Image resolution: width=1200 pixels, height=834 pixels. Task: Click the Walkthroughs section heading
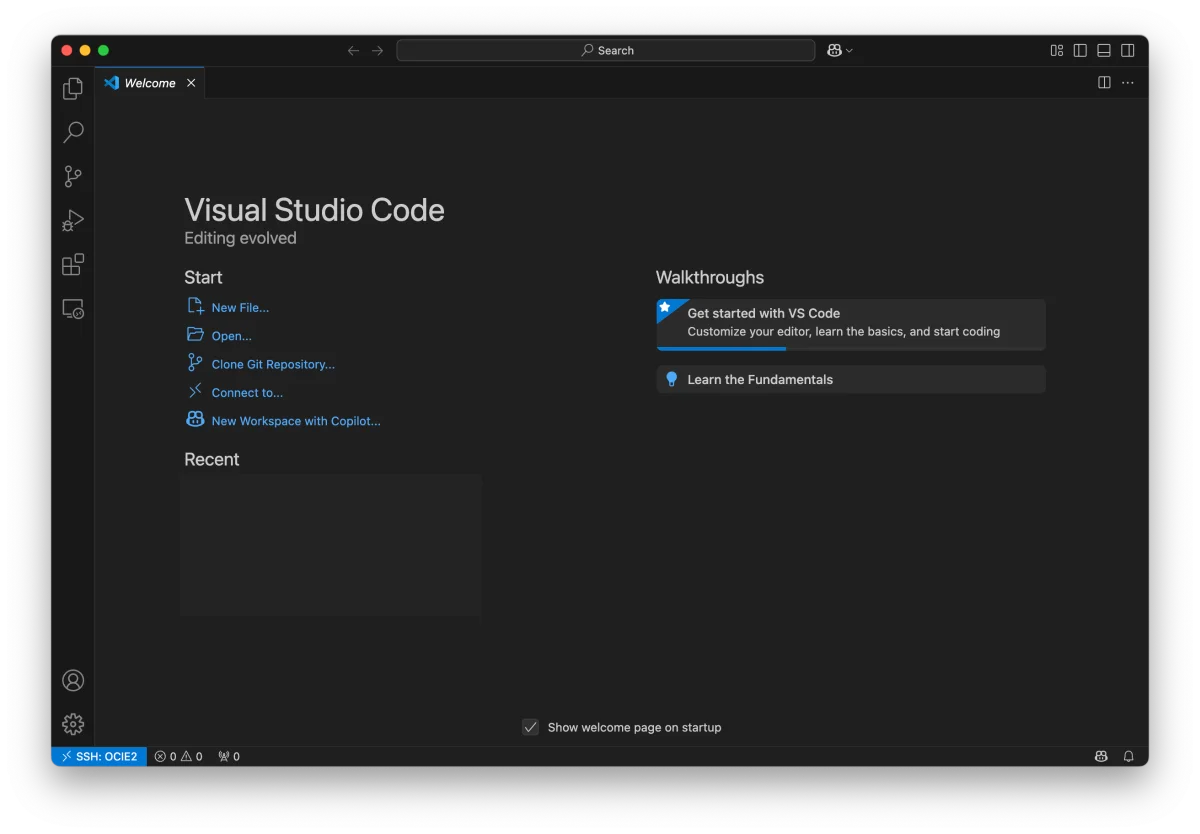pyautogui.click(x=710, y=277)
